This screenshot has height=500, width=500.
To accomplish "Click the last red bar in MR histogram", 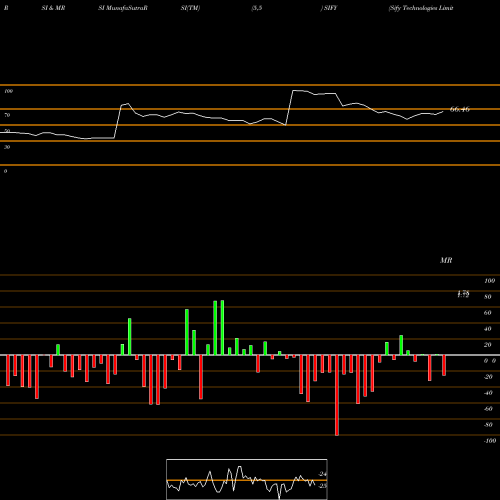I will coord(444,365).
